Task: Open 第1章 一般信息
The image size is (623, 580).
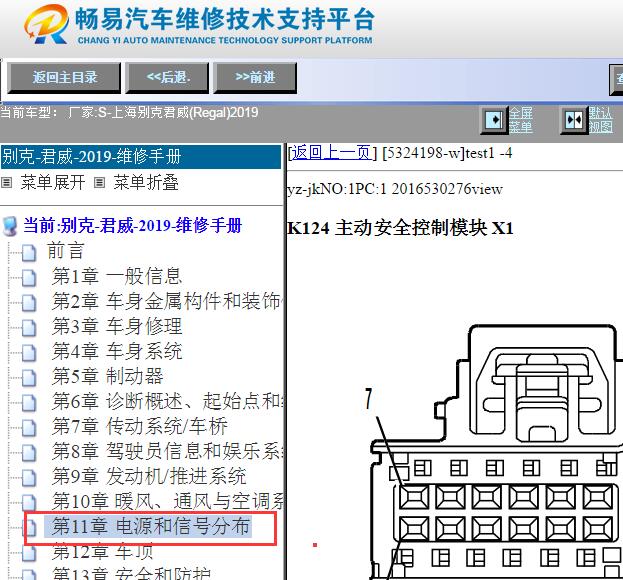Action: [117, 276]
